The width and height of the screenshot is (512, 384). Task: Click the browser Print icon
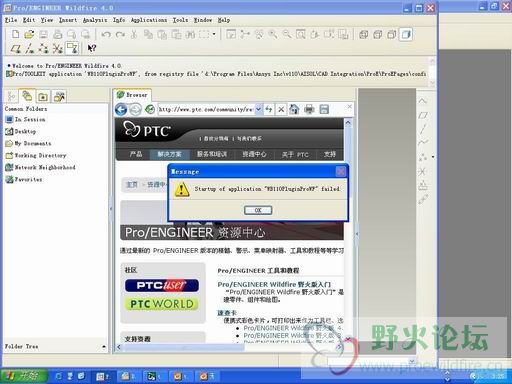point(309,109)
